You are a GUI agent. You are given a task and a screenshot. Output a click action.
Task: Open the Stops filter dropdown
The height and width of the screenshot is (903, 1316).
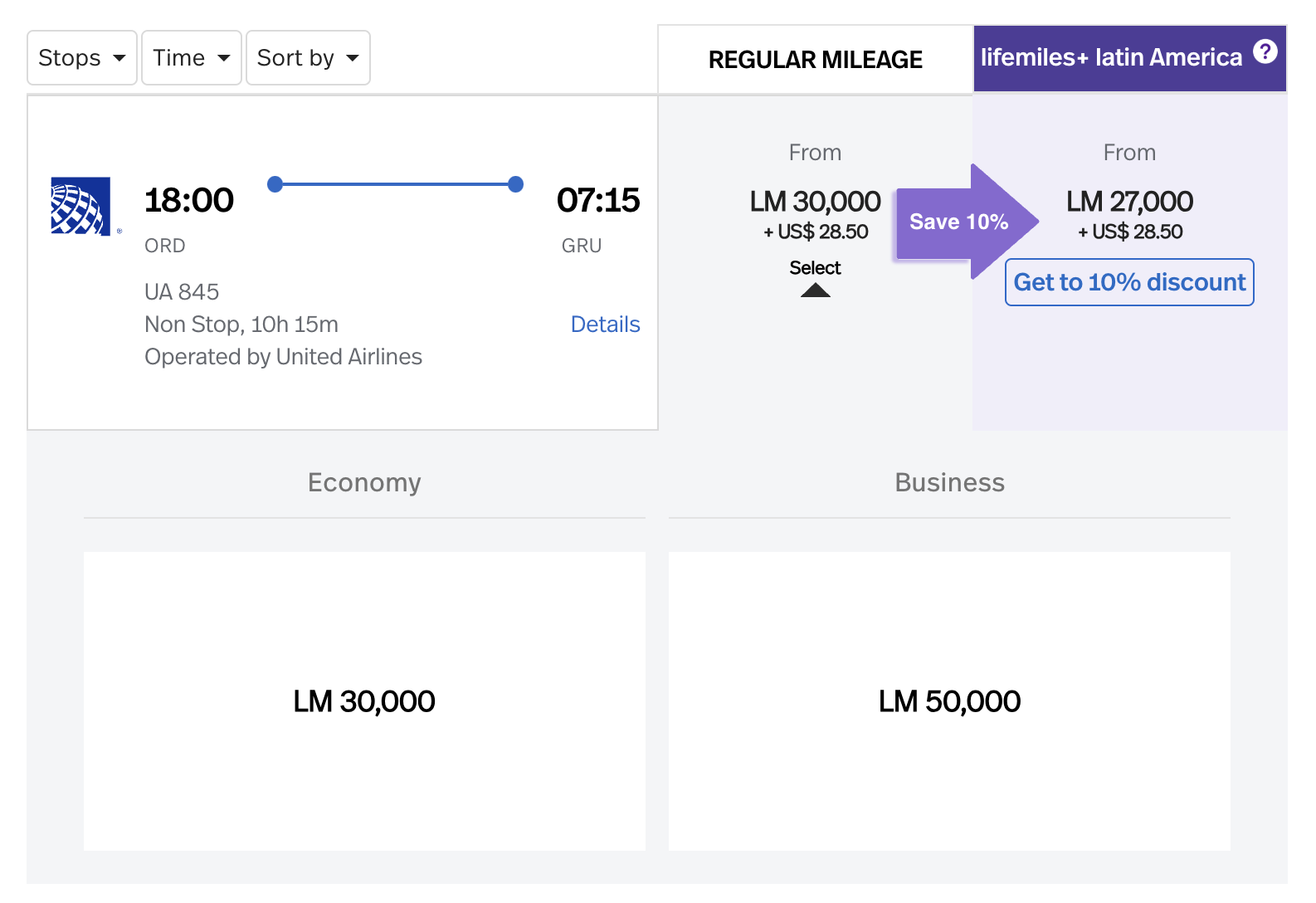82,58
